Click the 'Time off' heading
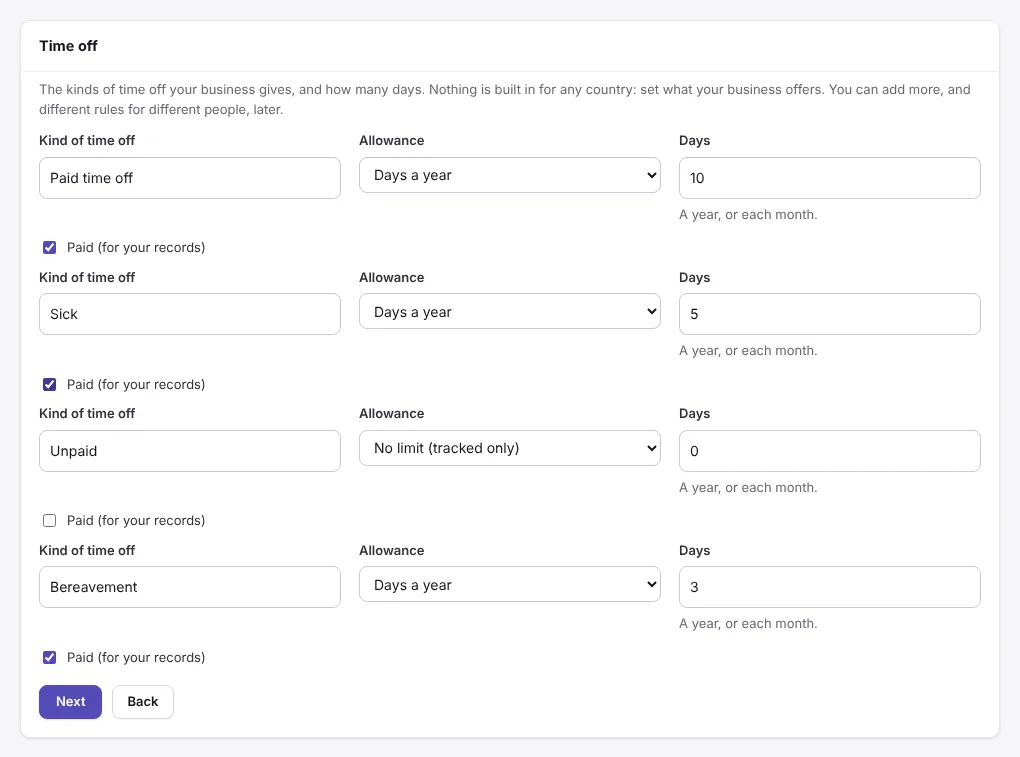Image resolution: width=1020 pixels, height=757 pixels. click(x=68, y=46)
